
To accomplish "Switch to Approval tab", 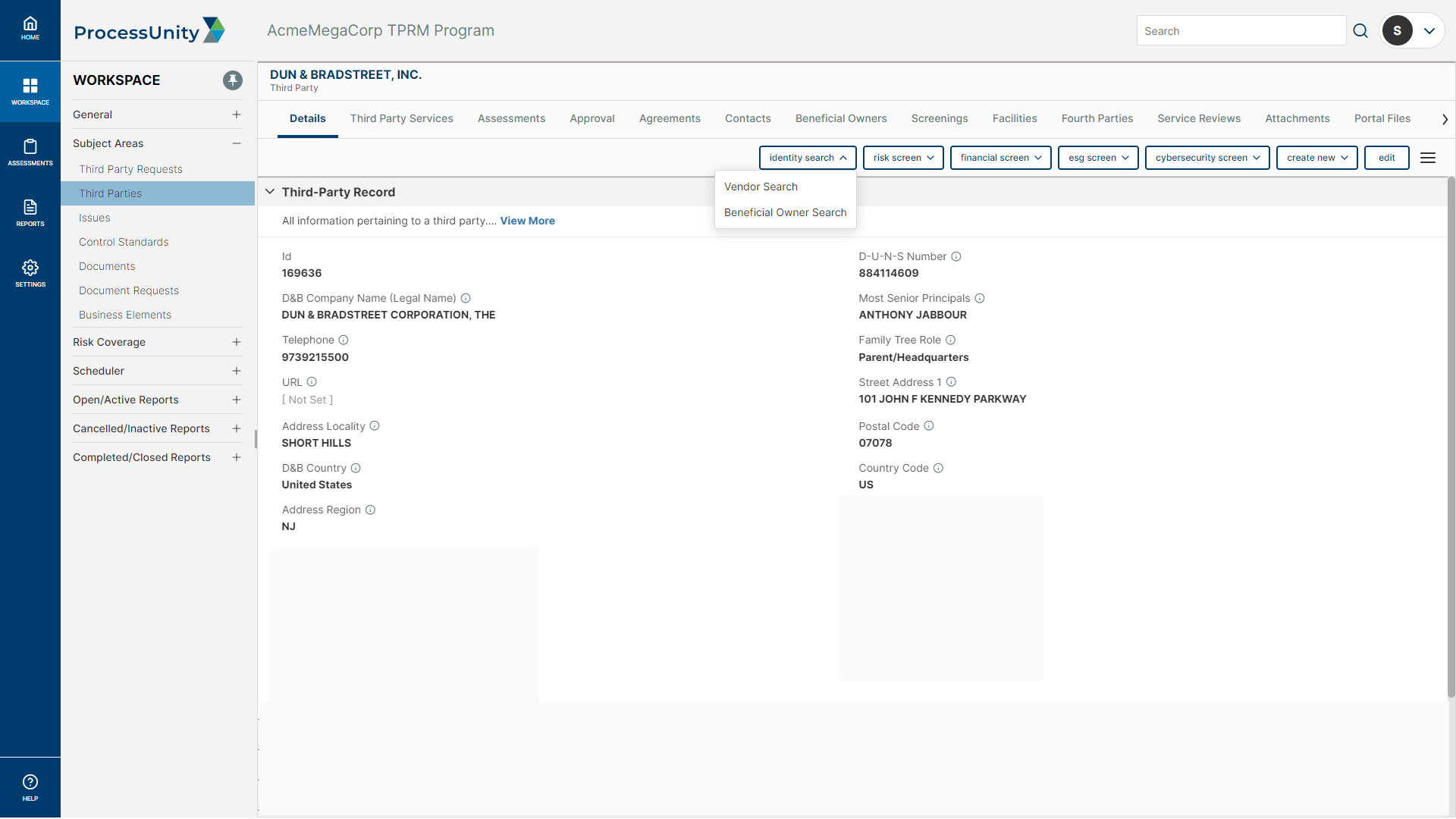I will pos(592,118).
